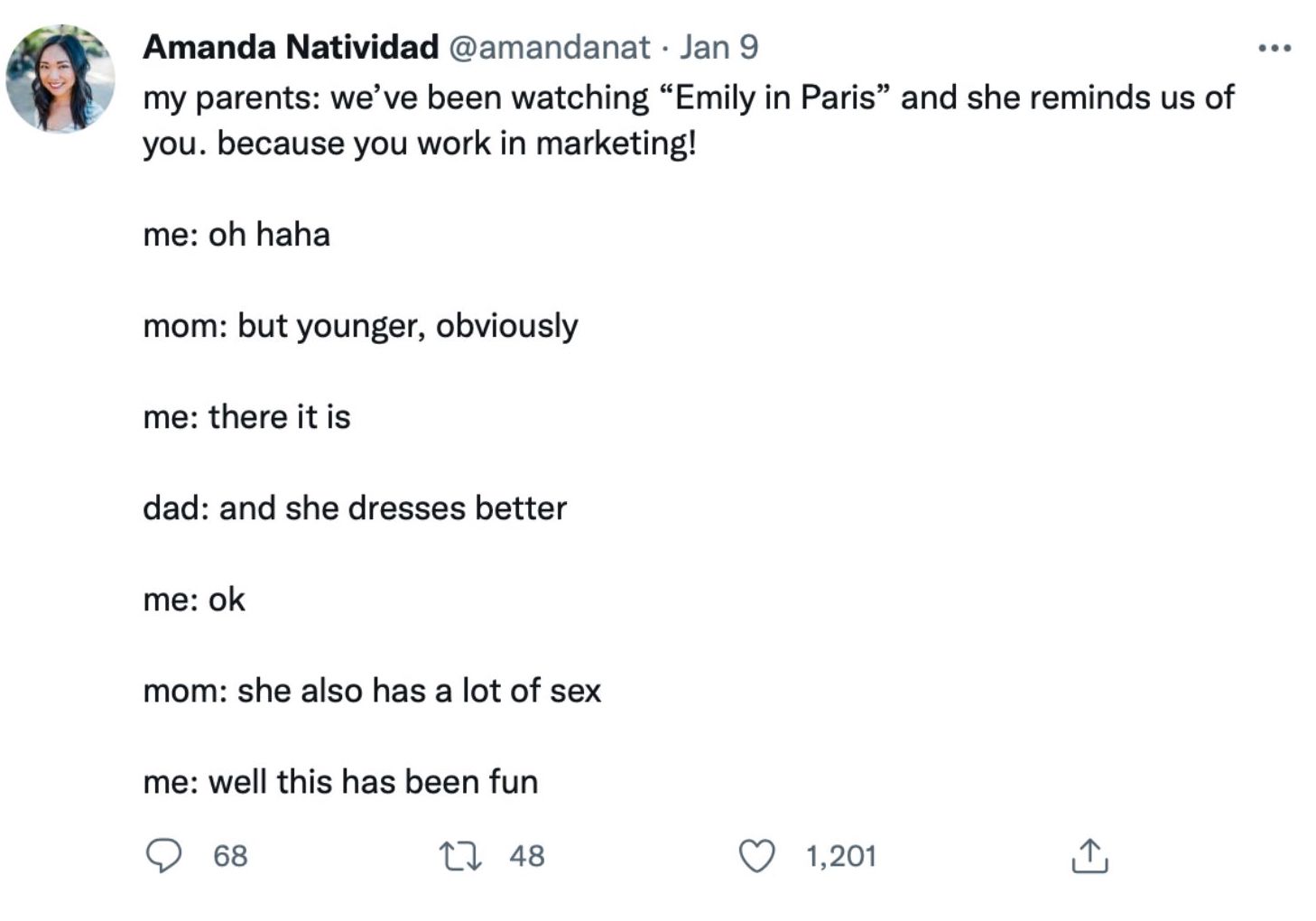Click the line "mom: she also has a lot"
This screenshot has width=1316, height=921.
pyautogui.click(x=372, y=691)
